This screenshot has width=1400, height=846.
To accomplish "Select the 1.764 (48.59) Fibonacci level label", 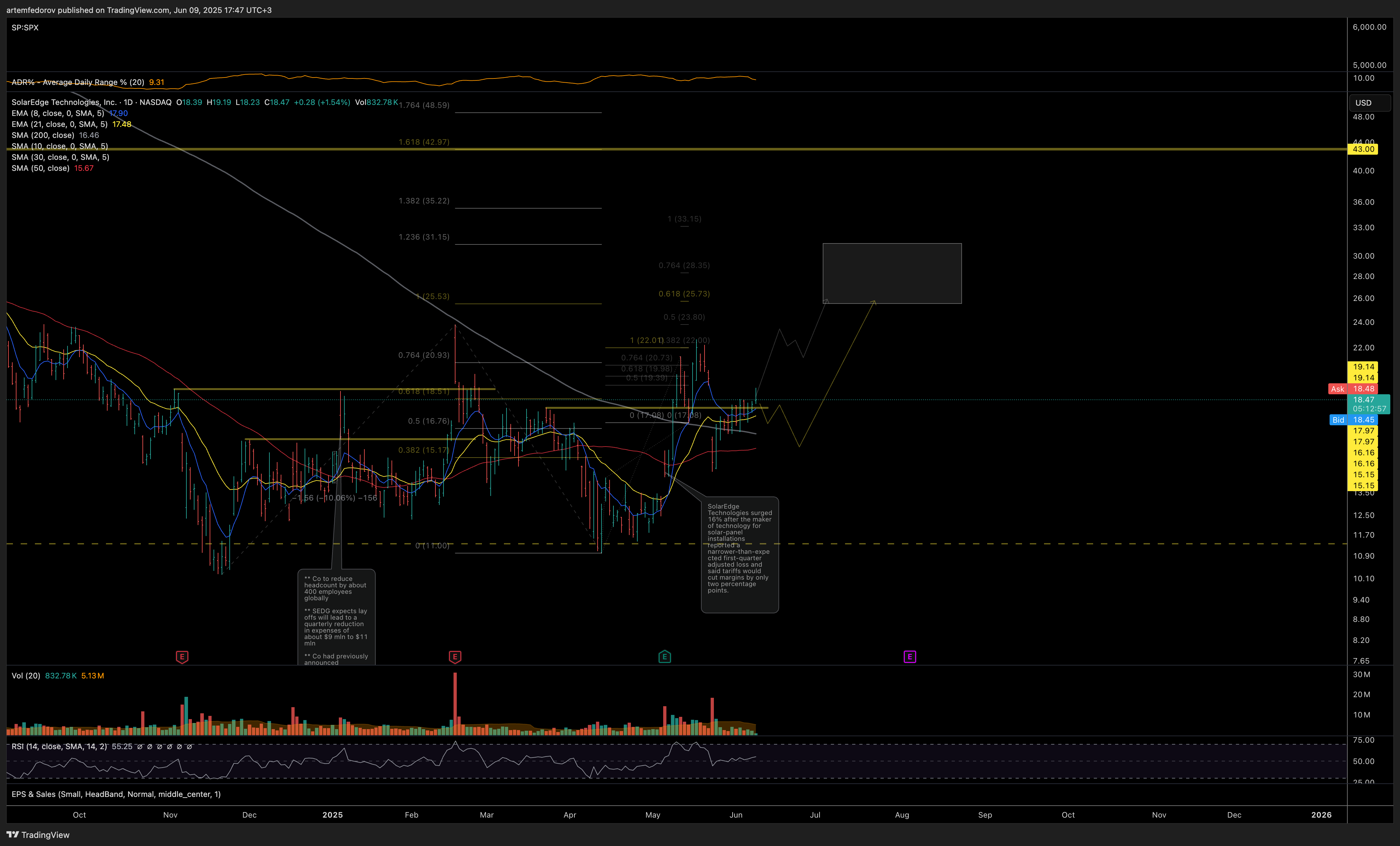I will pyautogui.click(x=424, y=105).
